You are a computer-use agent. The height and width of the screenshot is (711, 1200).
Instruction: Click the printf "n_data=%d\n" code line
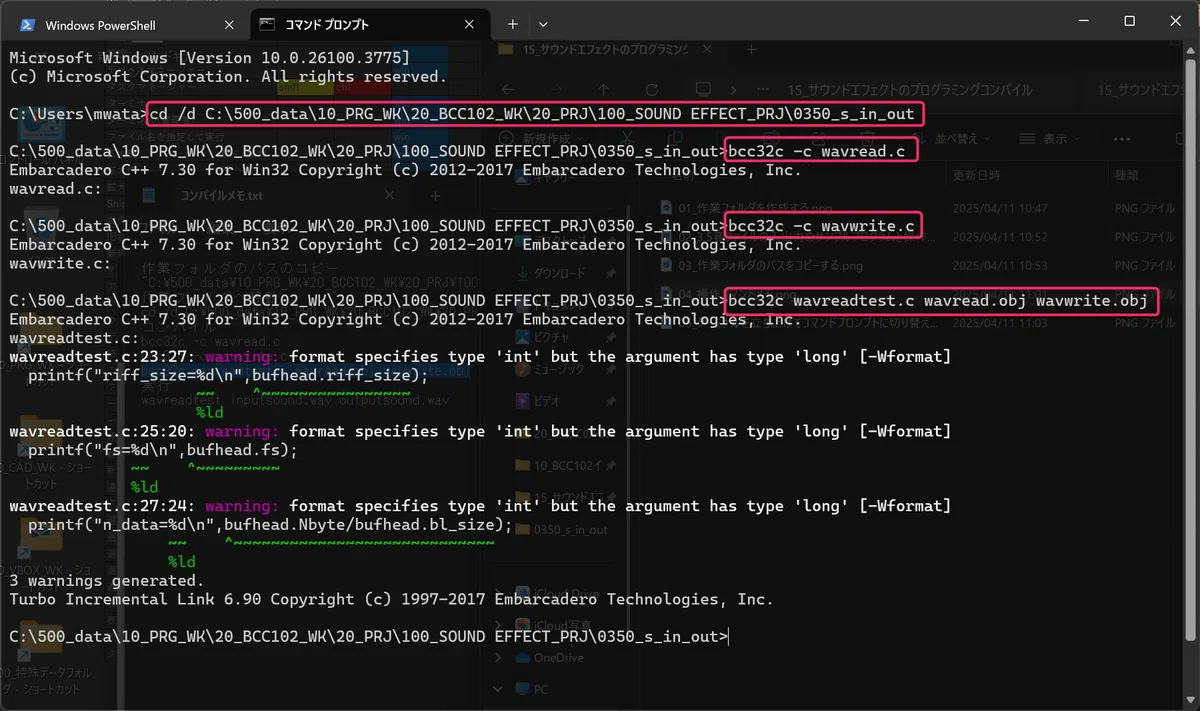click(x=270, y=525)
